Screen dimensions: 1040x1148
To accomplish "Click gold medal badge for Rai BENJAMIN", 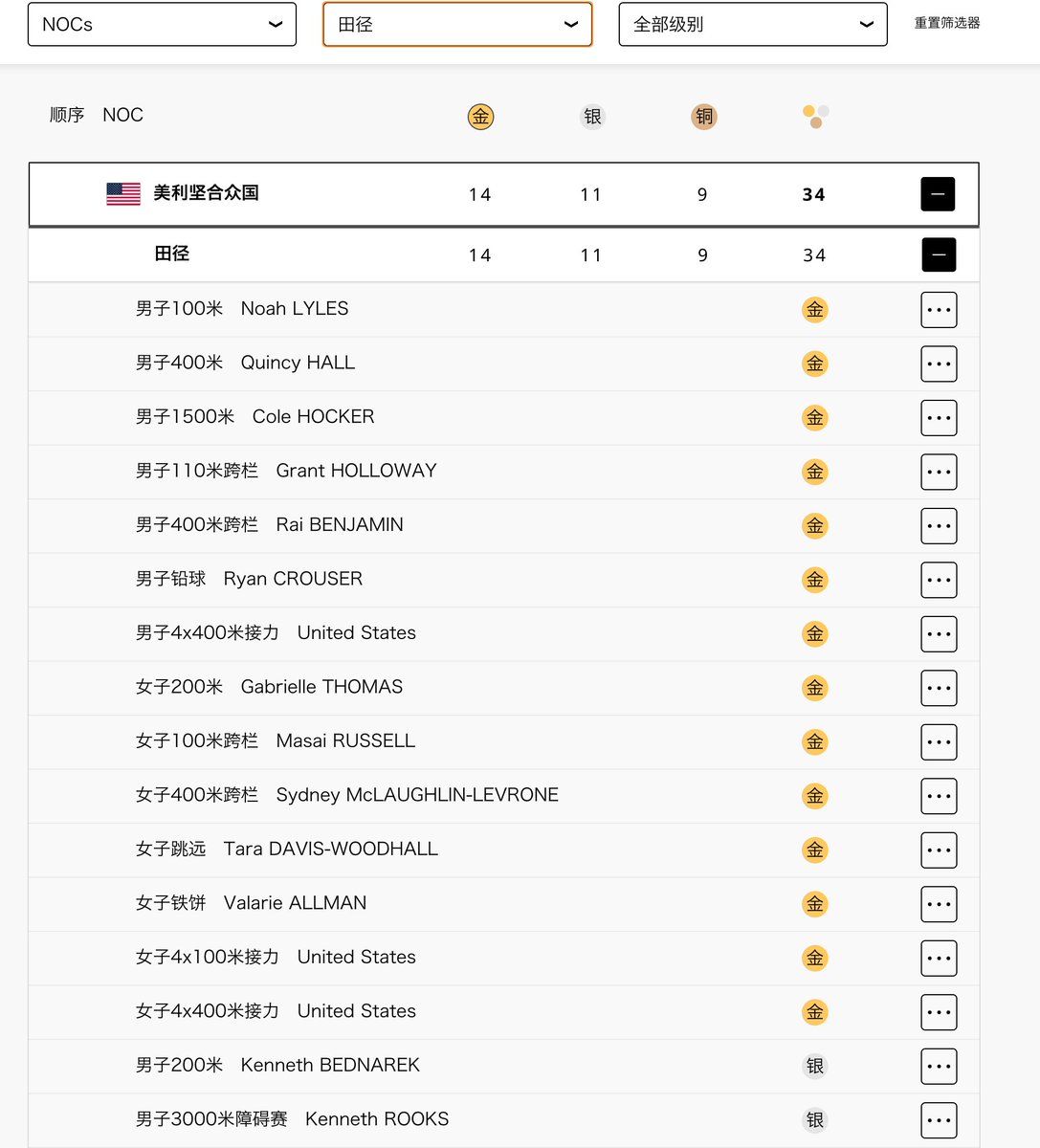I will tap(815, 525).
